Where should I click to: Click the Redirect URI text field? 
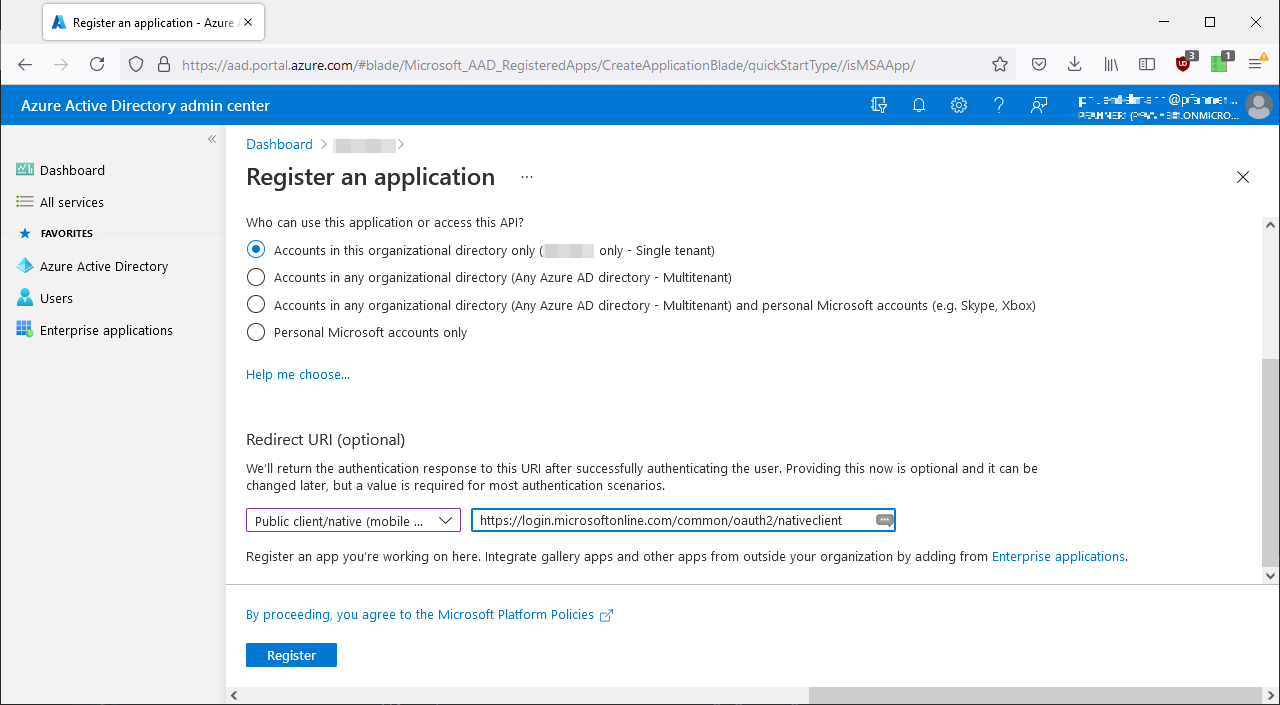pos(670,521)
